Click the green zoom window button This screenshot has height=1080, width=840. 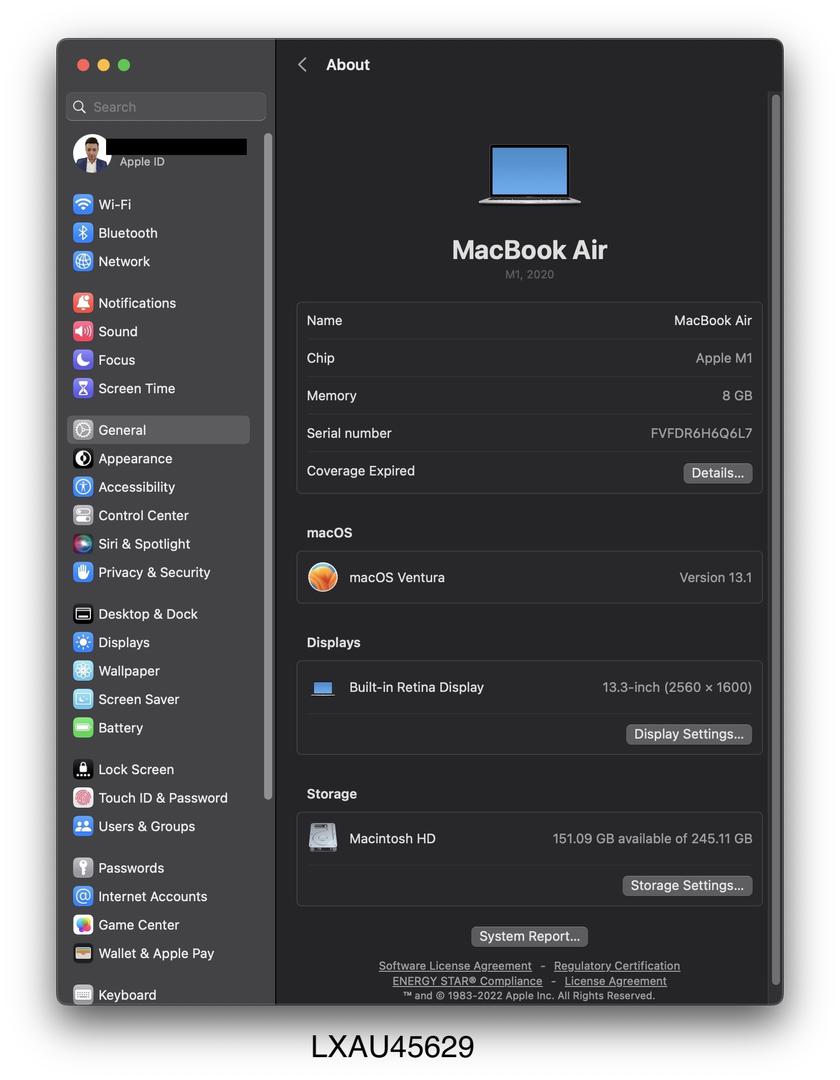coord(124,65)
